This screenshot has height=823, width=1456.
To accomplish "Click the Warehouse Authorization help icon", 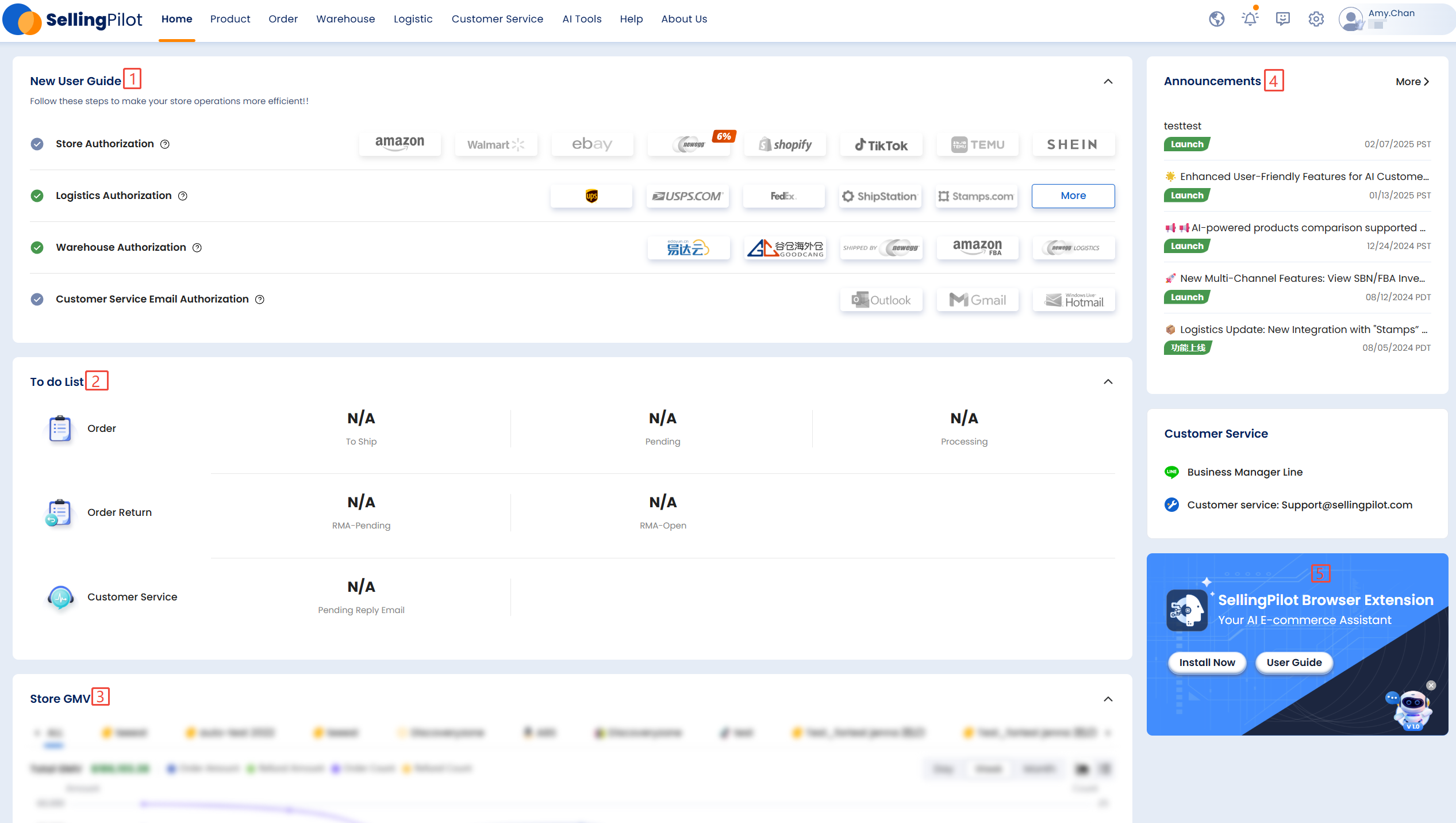I will [197, 248].
